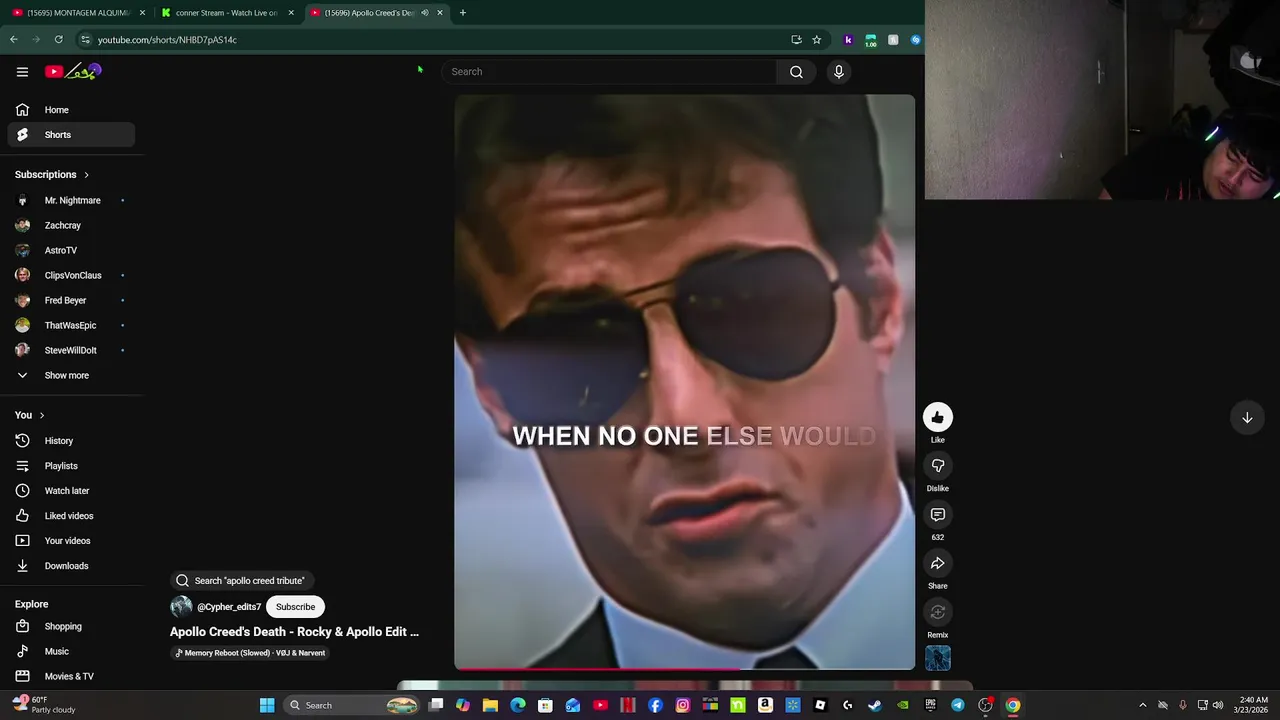The image size is (1280, 720).
Task: View site information icon in address bar
Action: [x=85, y=39]
